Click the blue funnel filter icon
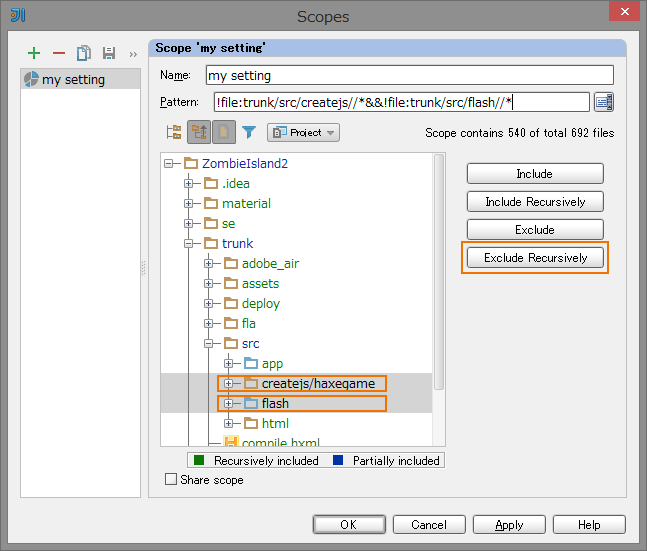This screenshot has width=647, height=551. click(x=249, y=132)
